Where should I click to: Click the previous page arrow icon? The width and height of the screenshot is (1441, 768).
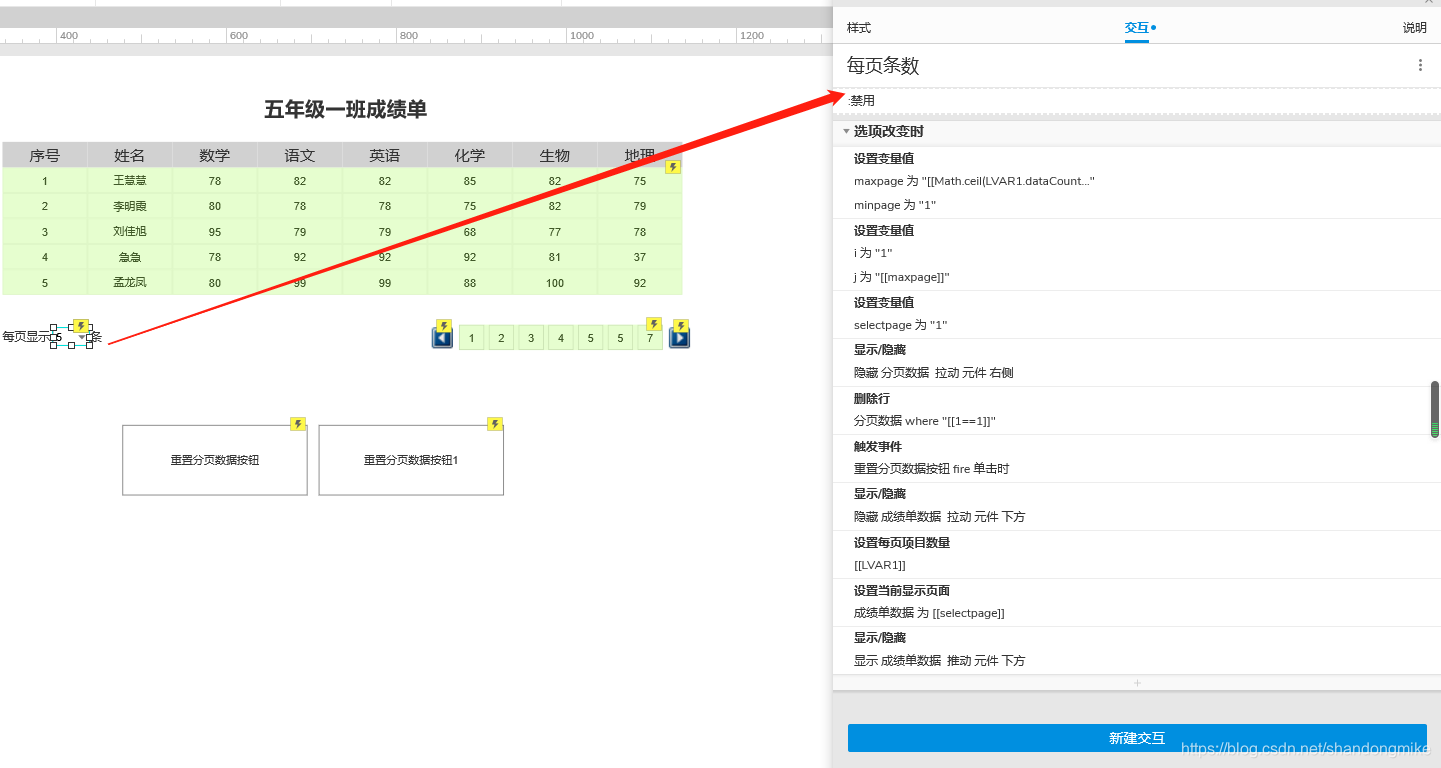click(x=442, y=338)
